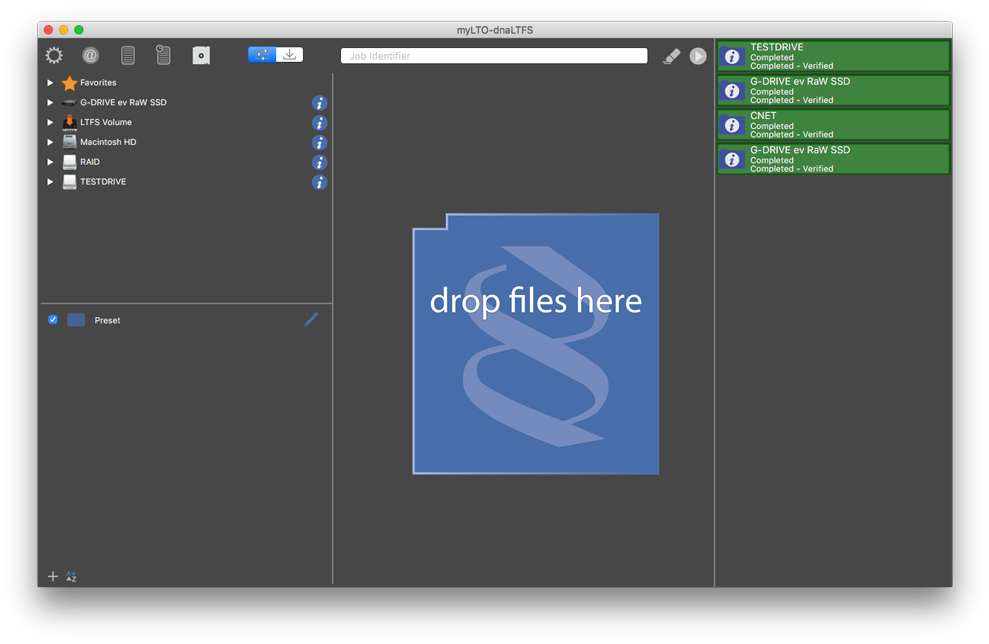Viewport: 989px width, 644px height.
Task: Click the @ email notification icon
Action: click(90, 56)
